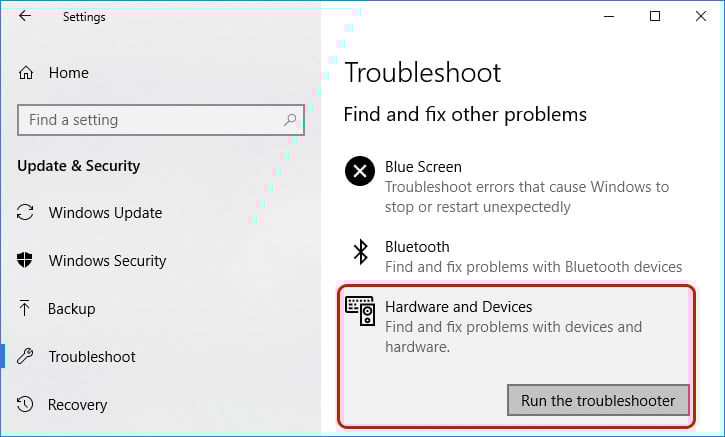
Task: Click the Troubleshoot wrench icon
Action: coord(26,357)
